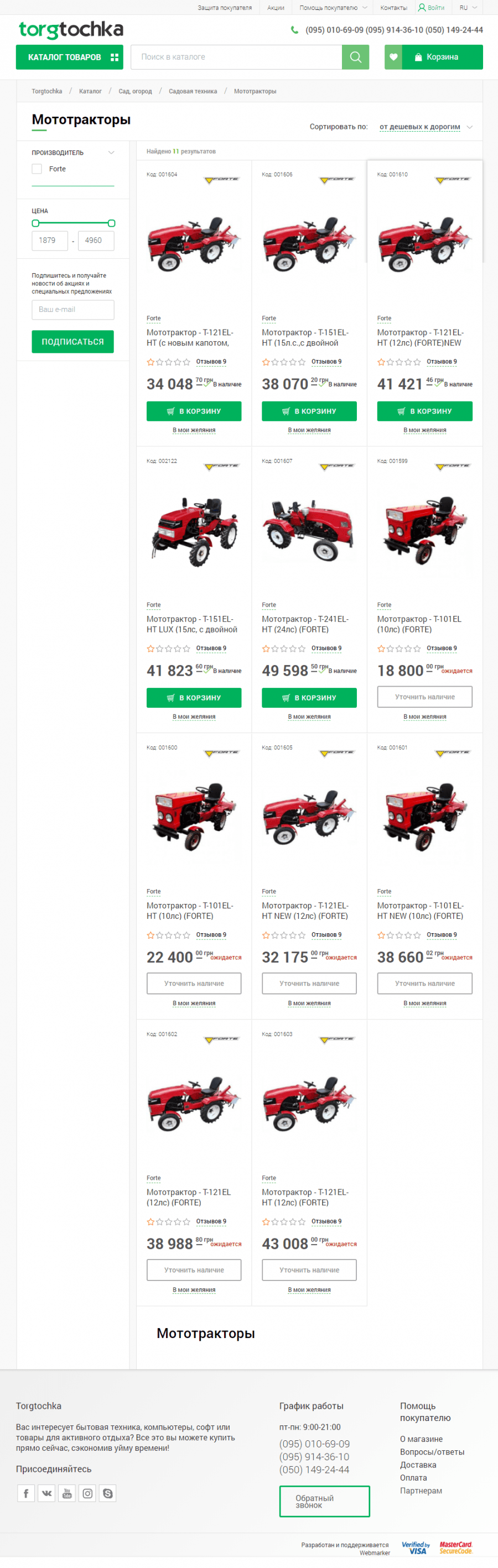Focus the catalog search field
Image resolution: width=498 pixels, height=1568 pixels.
click(236, 57)
